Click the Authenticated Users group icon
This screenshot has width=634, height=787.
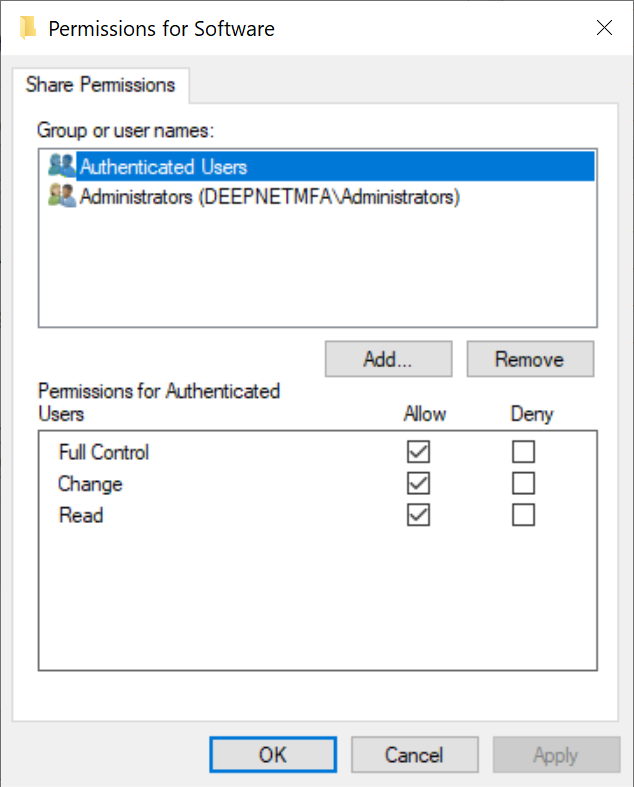(x=61, y=166)
